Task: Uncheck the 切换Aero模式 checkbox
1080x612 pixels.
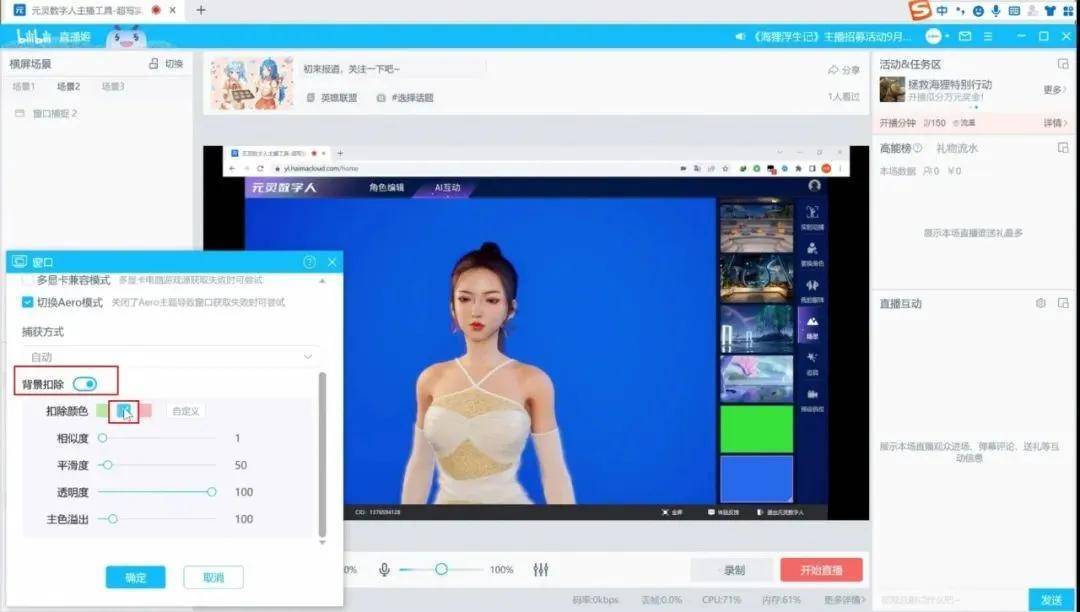Action: pos(28,302)
